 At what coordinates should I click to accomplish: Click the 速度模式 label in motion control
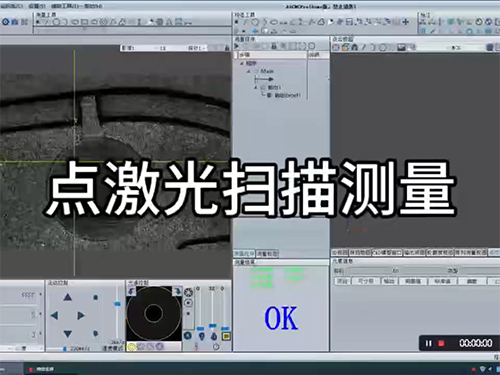point(112,348)
